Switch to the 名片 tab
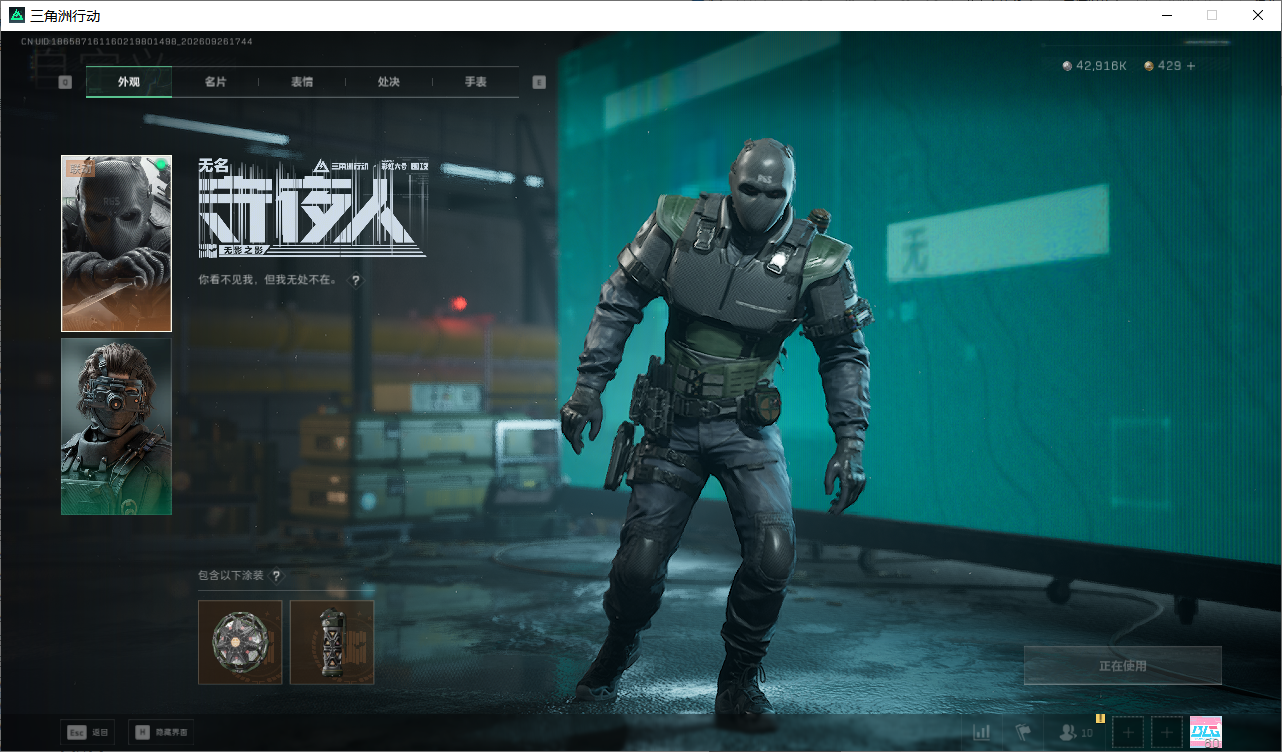 click(215, 82)
